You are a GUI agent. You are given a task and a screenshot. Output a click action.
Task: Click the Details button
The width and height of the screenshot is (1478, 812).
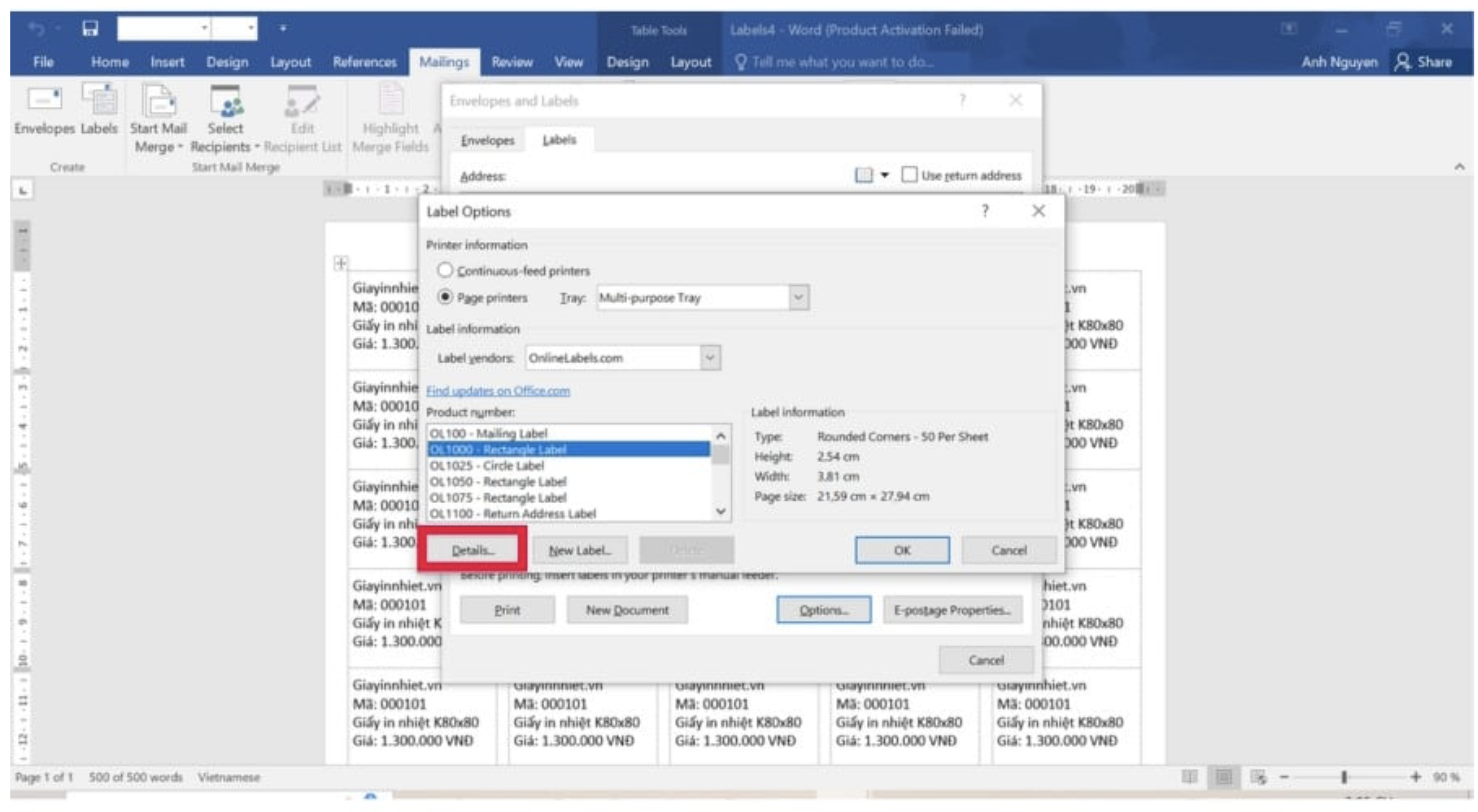coord(473,549)
